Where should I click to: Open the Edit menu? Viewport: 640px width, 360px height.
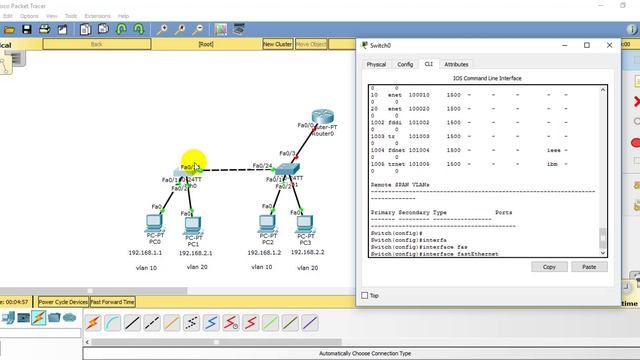pyautogui.click(x=7, y=16)
